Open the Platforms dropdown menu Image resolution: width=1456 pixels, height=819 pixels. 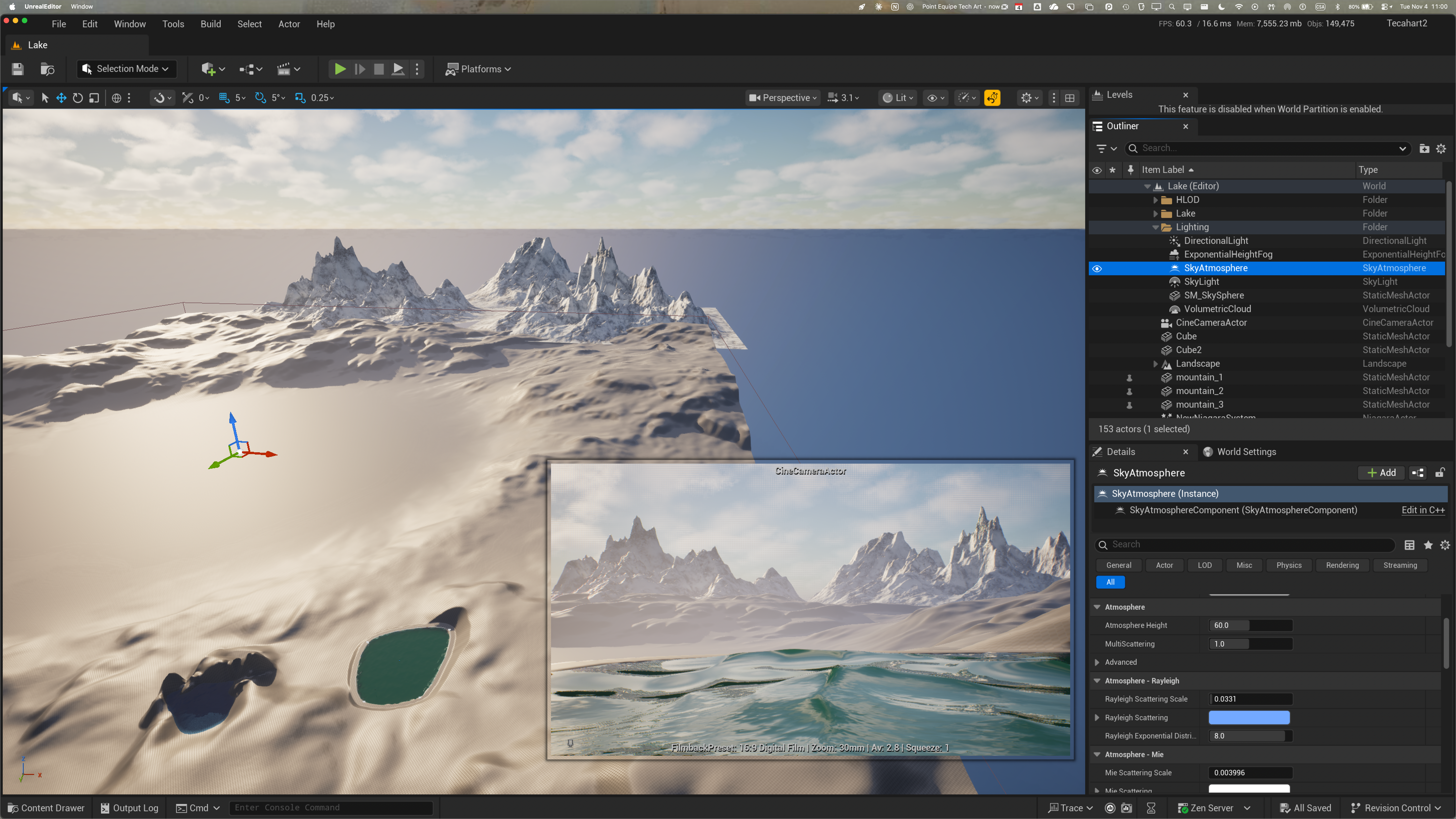click(x=478, y=69)
